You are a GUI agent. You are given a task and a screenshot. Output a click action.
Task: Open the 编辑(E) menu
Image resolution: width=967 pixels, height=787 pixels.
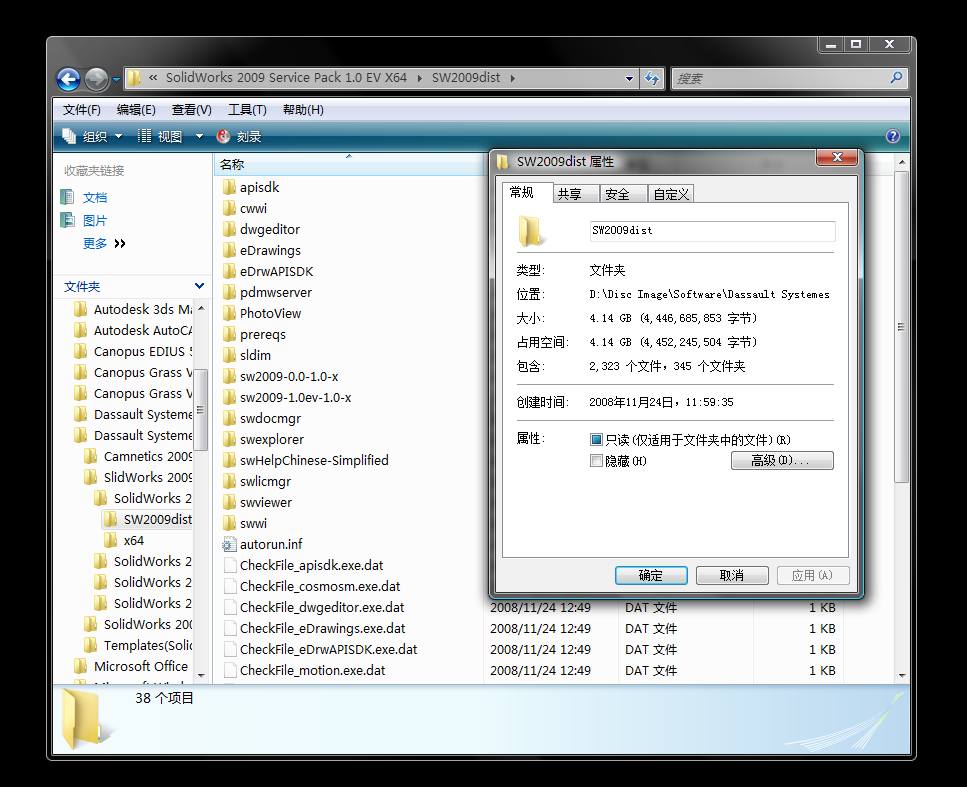click(136, 110)
